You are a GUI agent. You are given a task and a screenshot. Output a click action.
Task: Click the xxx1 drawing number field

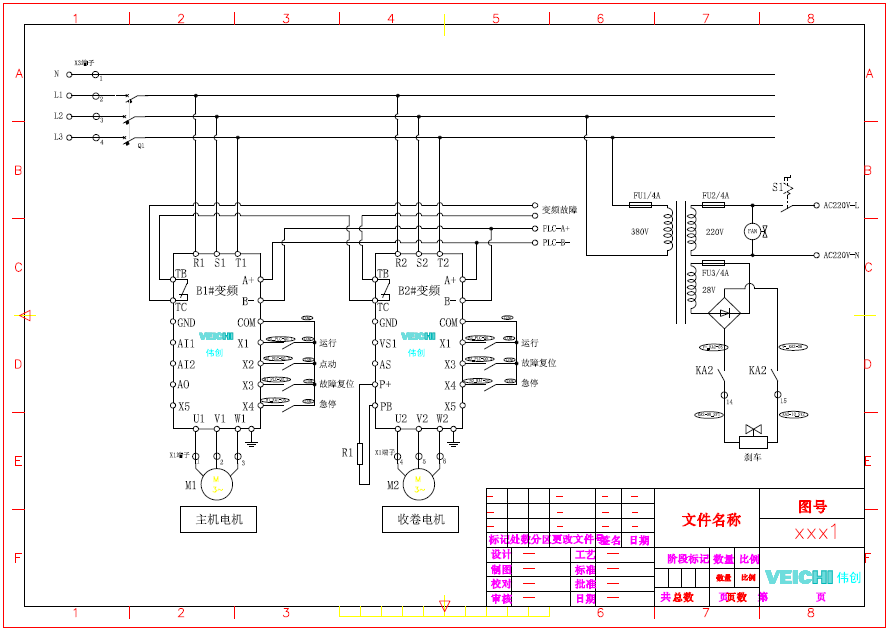click(x=815, y=533)
